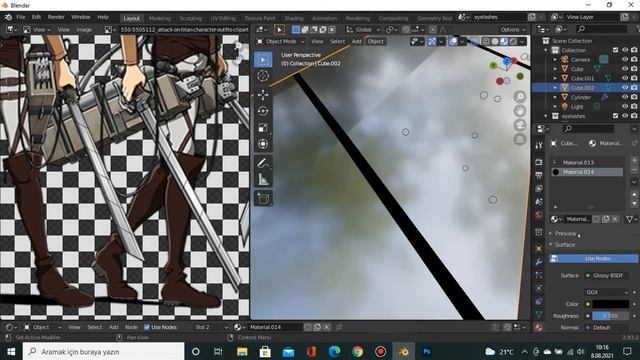Screen dimensions: 640x360
Task: Open the Render menu
Action: pos(56,17)
